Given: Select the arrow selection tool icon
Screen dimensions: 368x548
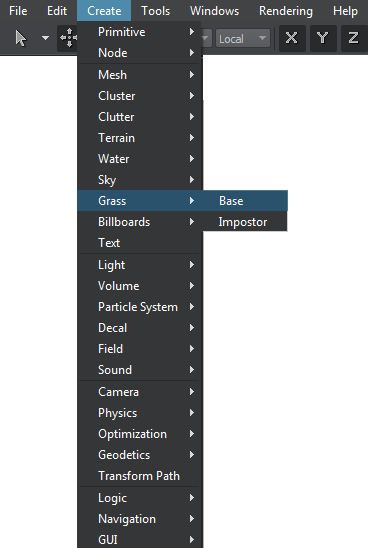Looking at the screenshot, I should tap(21, 38).
